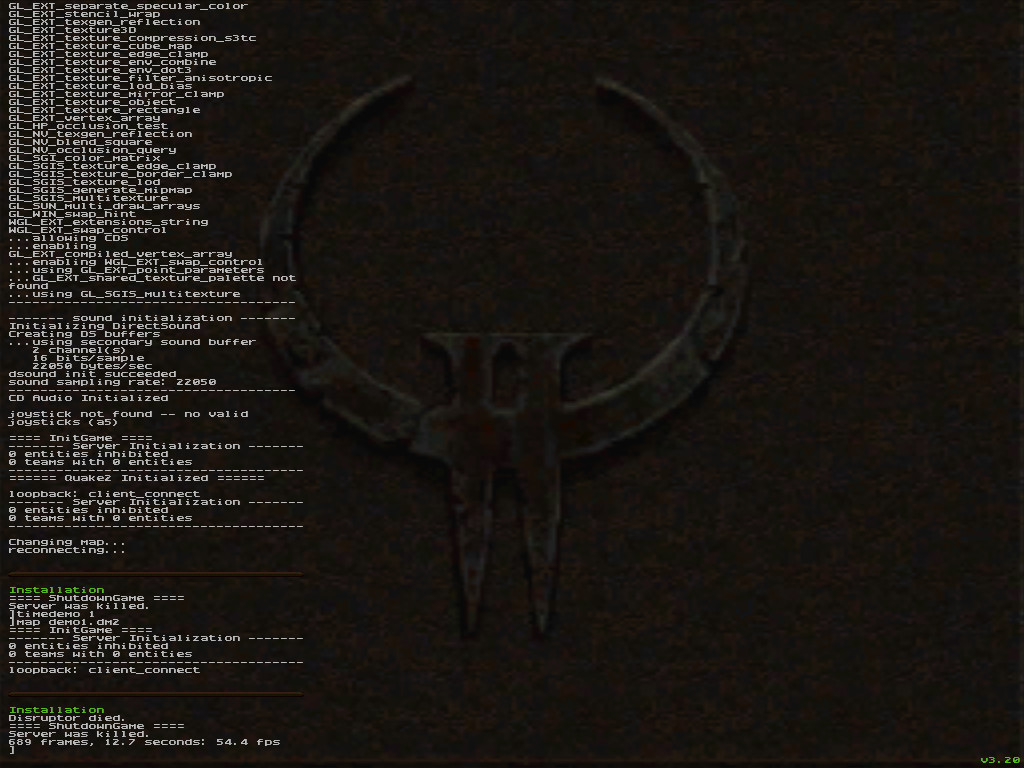Select the '22050 bytes/sec' value
1024x768 pixels.
tap(92, 366)
